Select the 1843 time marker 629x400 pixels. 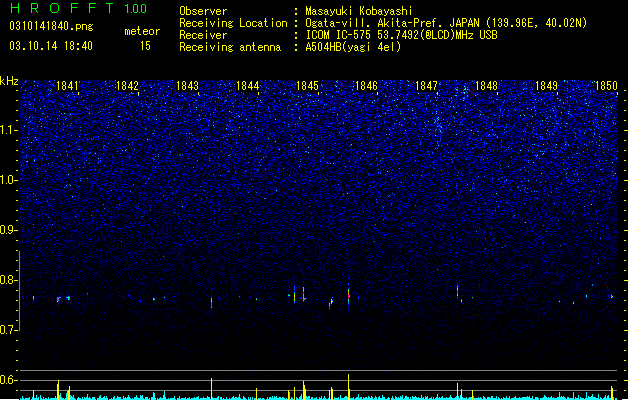click(x=187, y=86)
